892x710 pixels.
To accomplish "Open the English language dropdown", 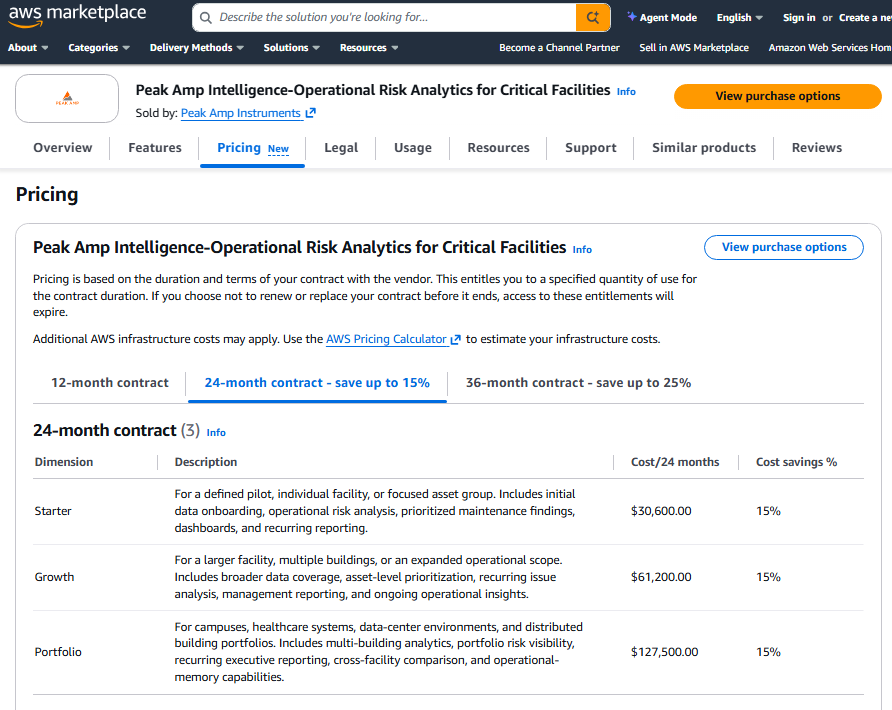I will coord(740,18).
